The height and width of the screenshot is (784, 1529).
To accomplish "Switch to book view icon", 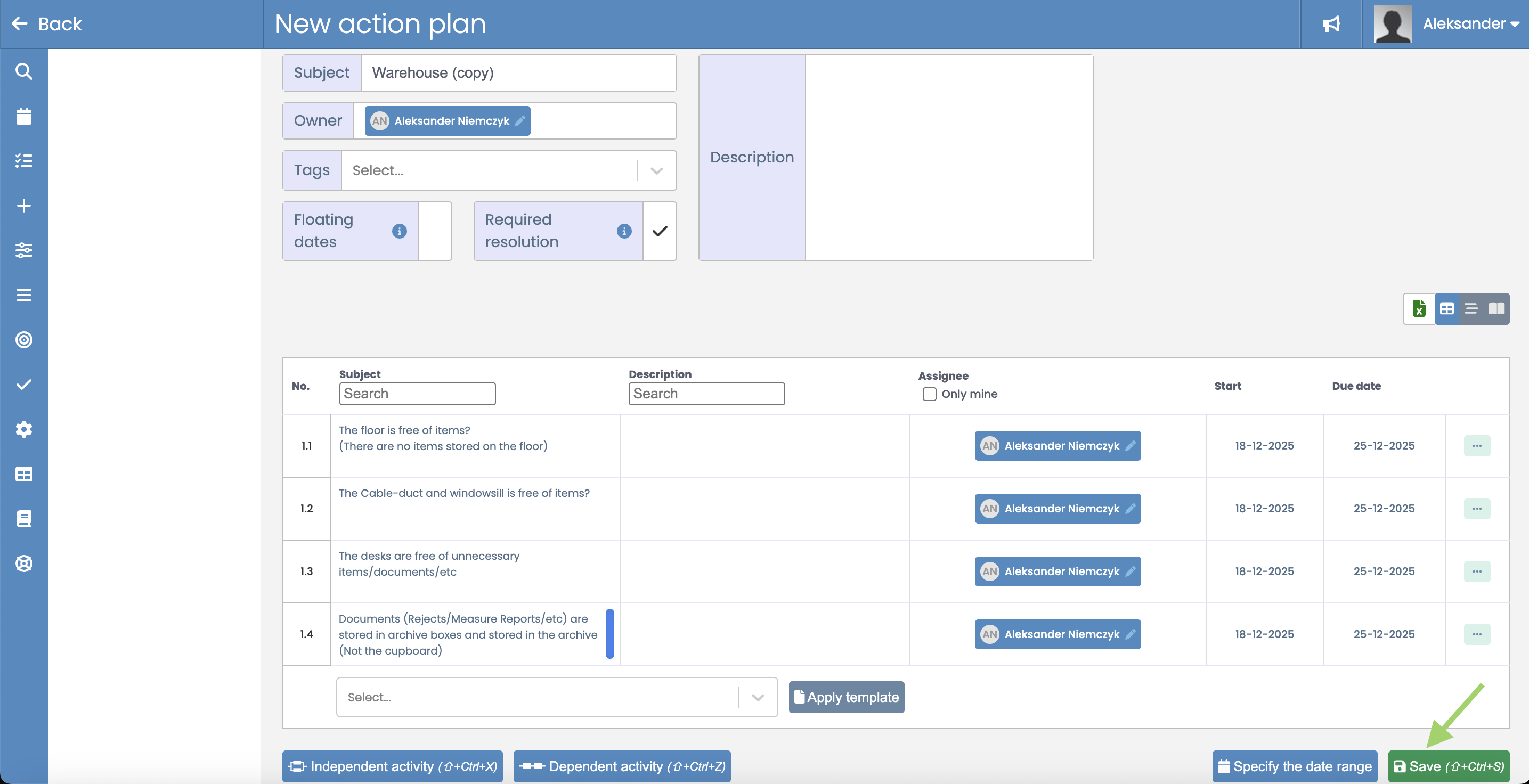I will click(x=1497, y=308).
